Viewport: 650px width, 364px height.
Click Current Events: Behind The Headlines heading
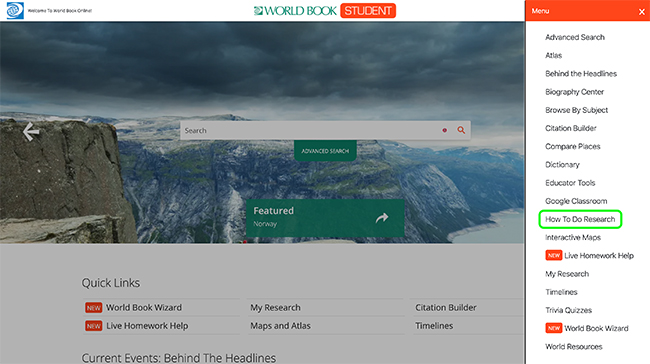tap(179, 358)
